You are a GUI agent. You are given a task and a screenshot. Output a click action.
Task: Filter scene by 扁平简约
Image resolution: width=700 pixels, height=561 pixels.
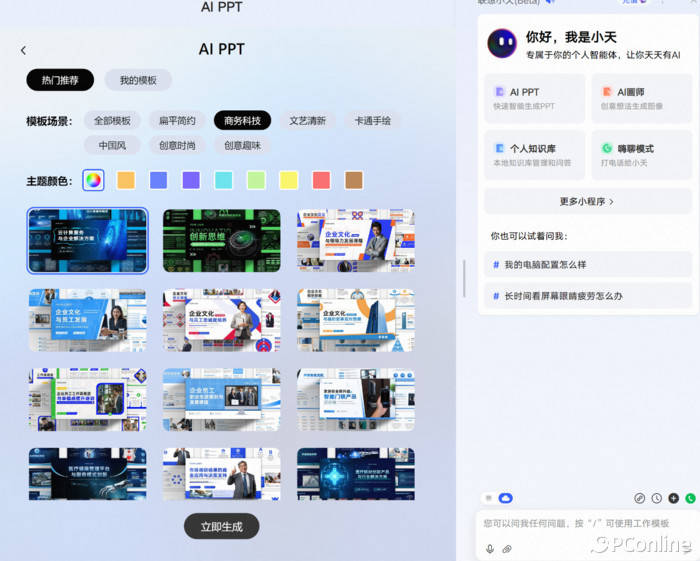(x=177, y=121)
